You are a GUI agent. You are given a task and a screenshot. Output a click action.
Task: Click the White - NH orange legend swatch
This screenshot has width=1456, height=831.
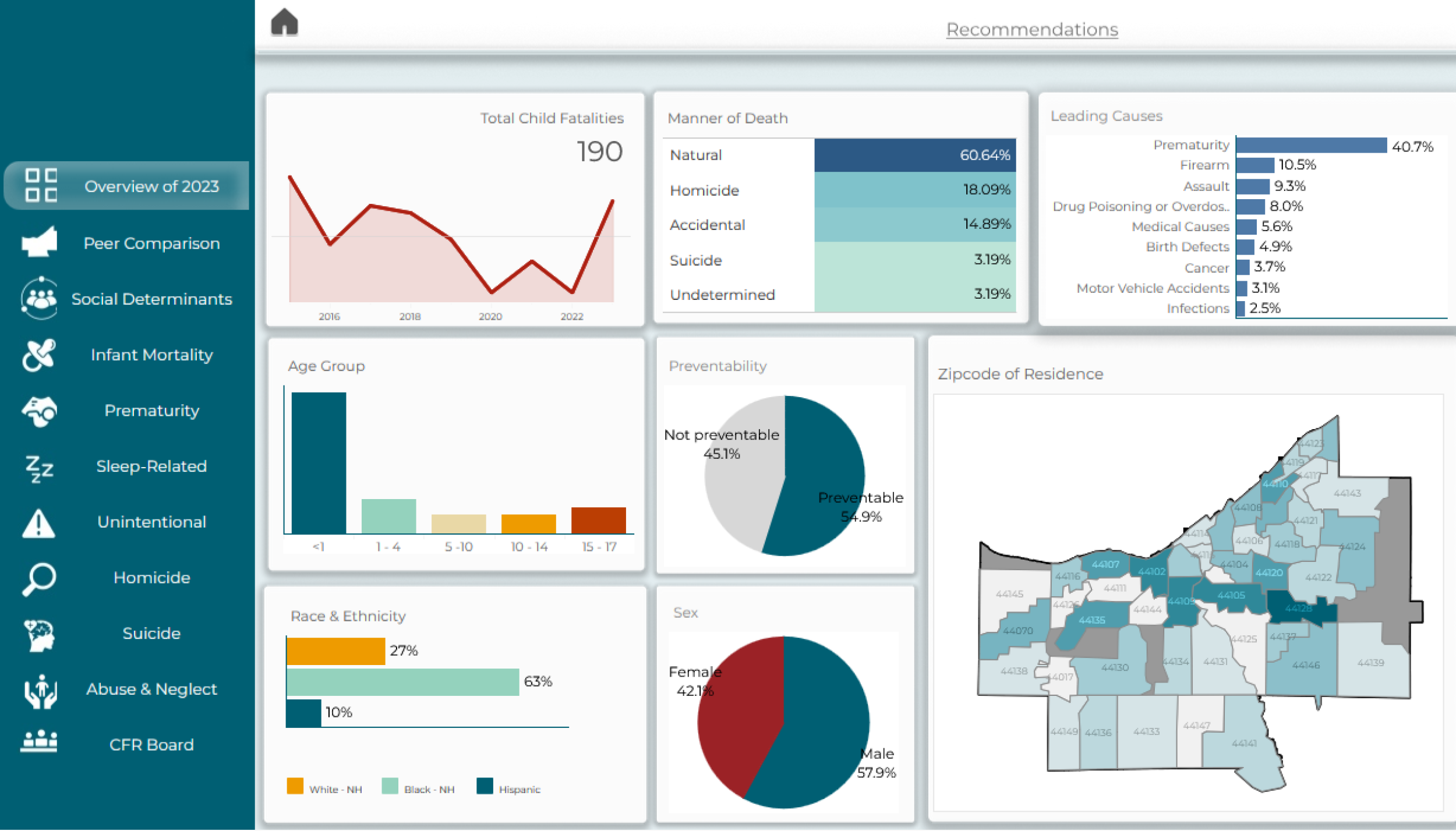tap(295, 787)
